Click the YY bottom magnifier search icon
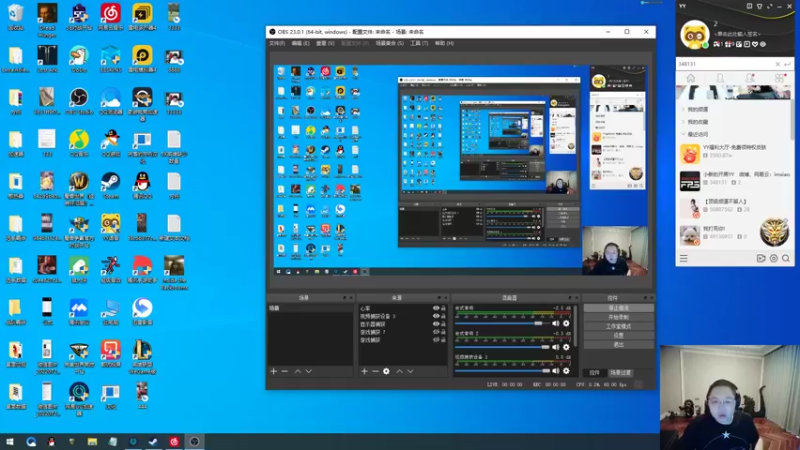The height and width of the screenshot is (450, 800). 786,259
